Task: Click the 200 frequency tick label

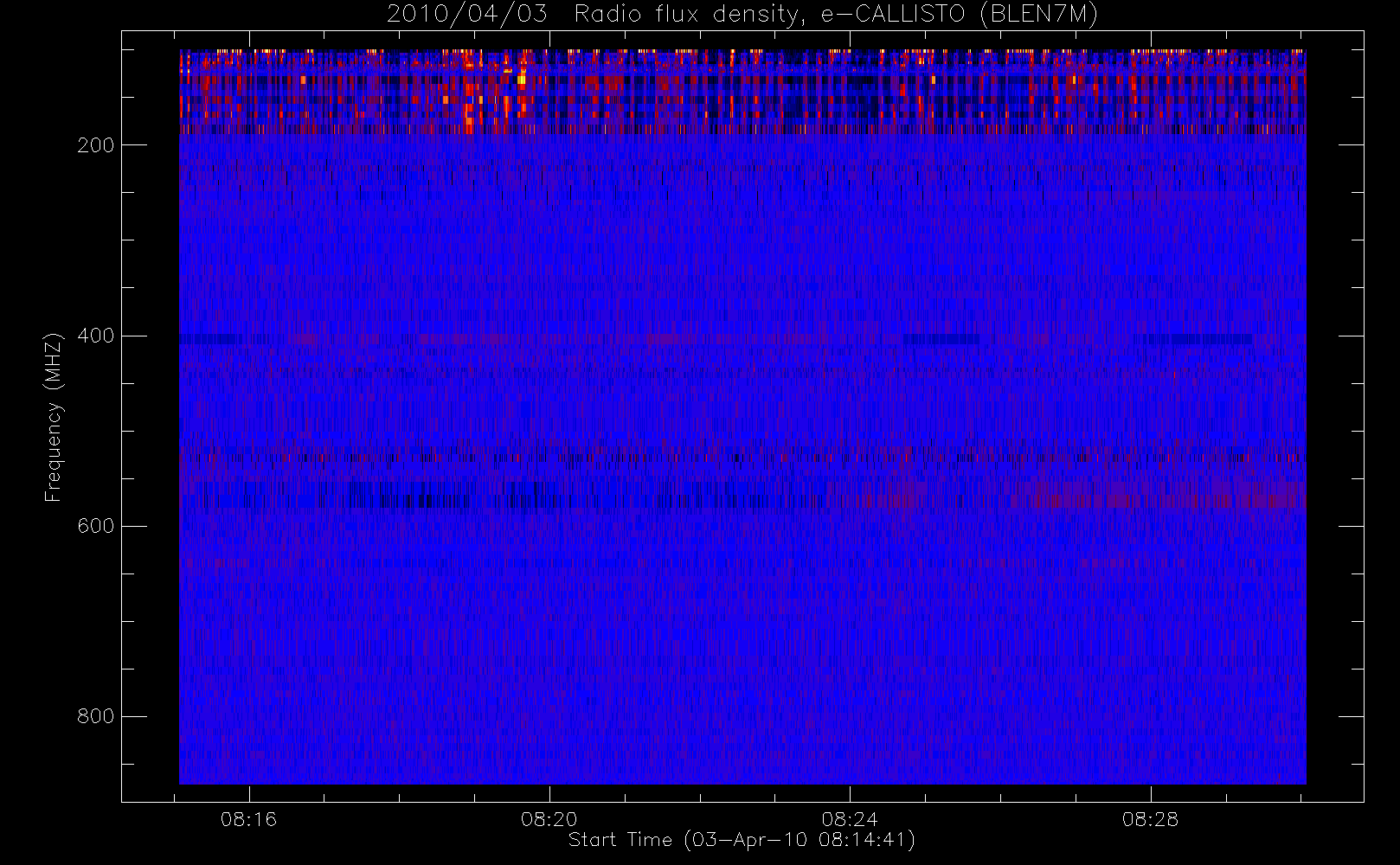Action: (96, 145)
